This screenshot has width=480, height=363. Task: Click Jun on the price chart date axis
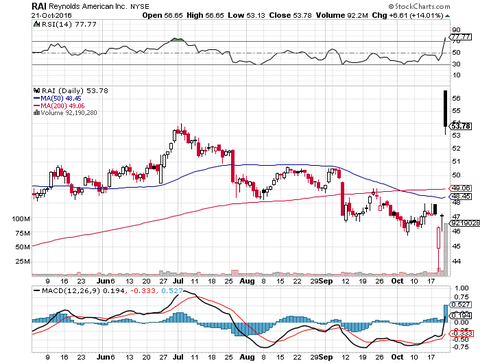[x=103, y=281]
